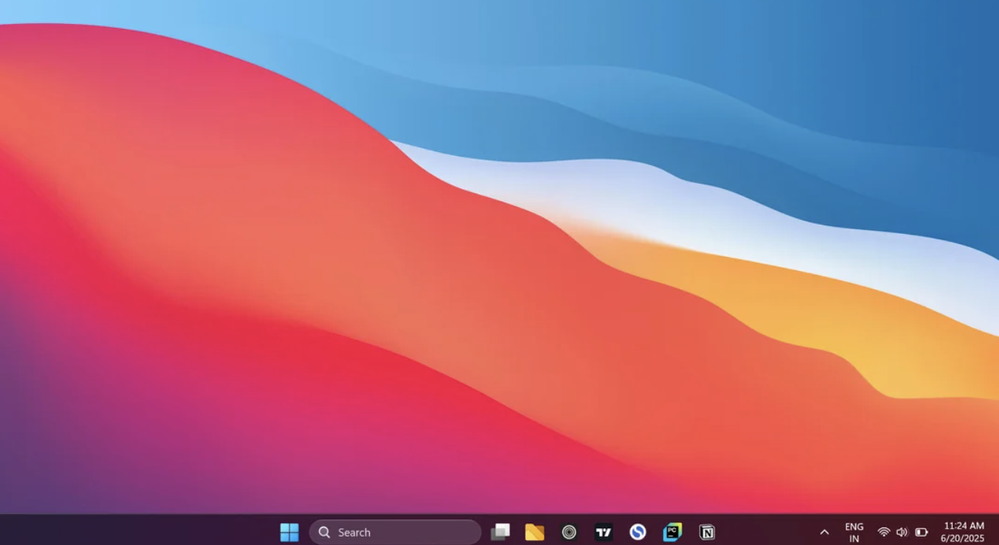Viewport: 999px width, 545px height.
Task: Launch PyCharm from the taskbar
Action: [x=672, y=532]
